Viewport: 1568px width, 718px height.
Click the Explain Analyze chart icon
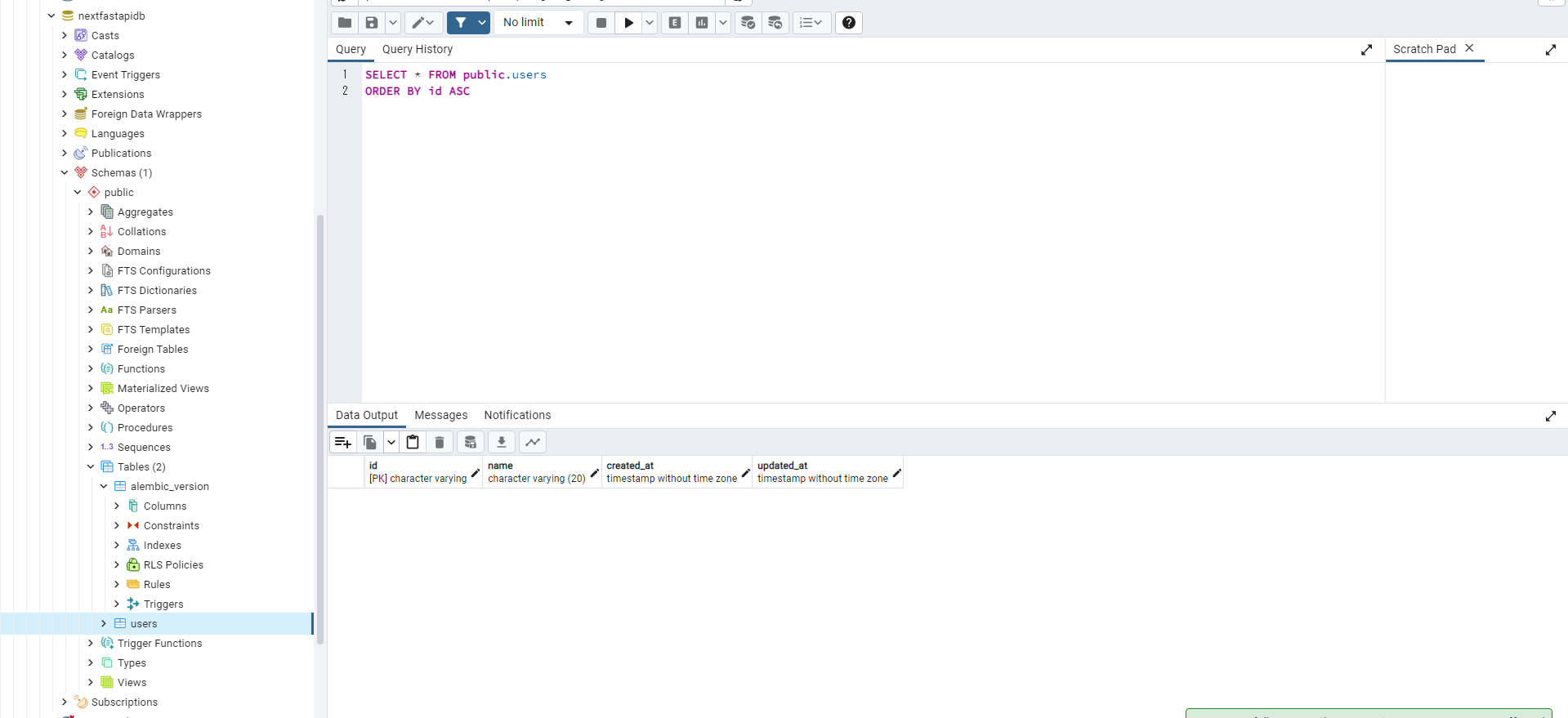702,23
